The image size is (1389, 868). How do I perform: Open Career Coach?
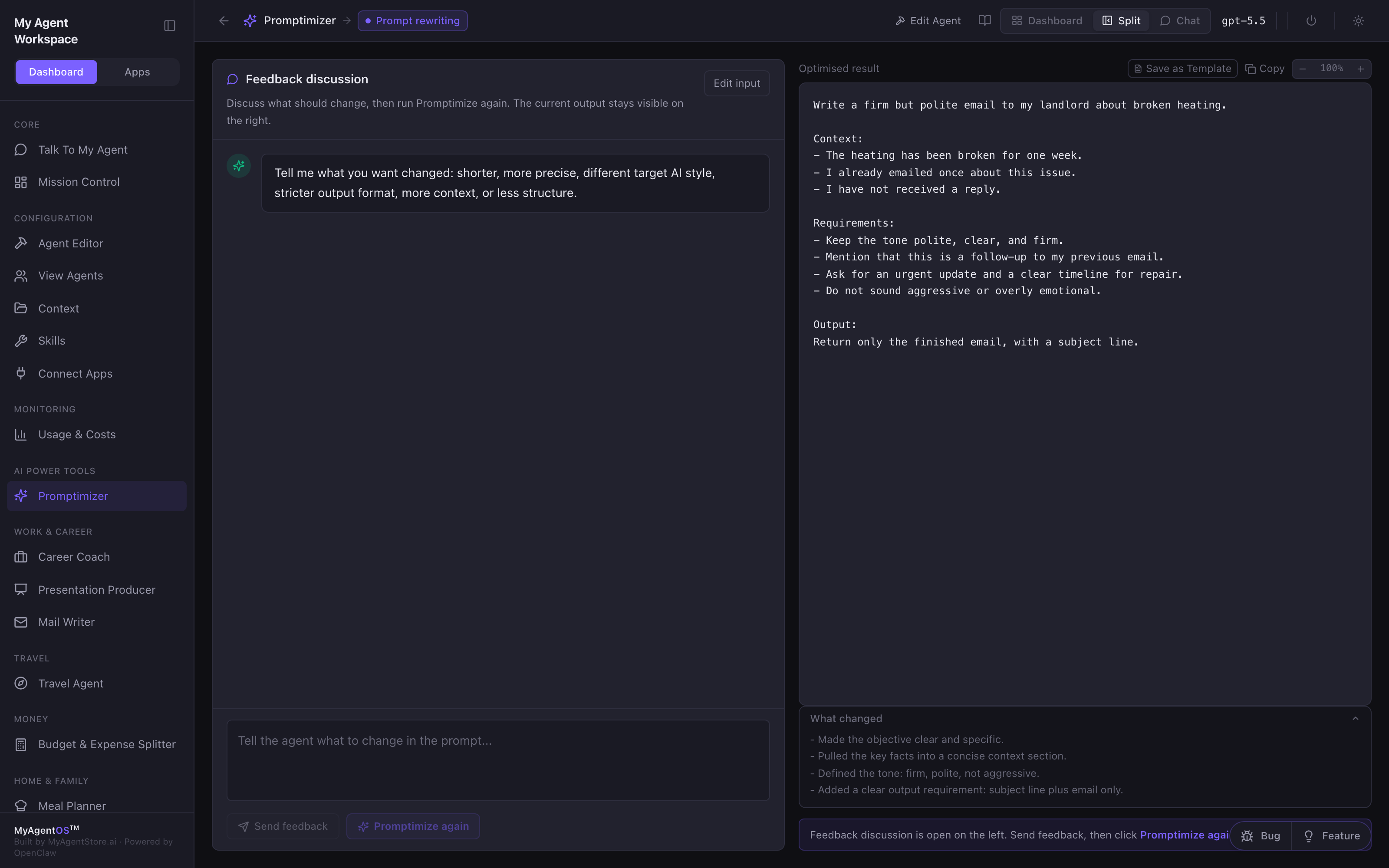(x=96, y=557)
